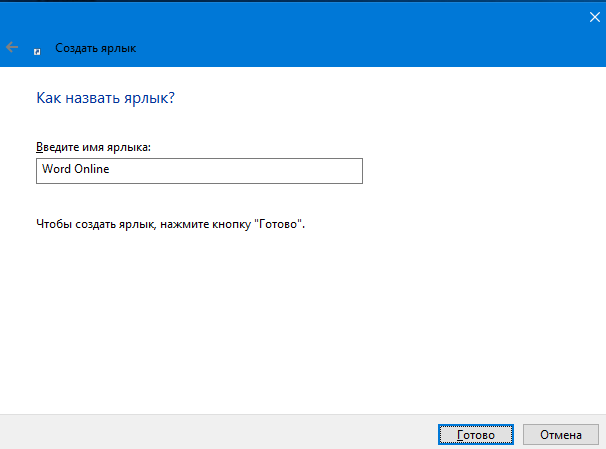
Task: Click the quoted "Готово" word in instructions
Action: click(278, 224)
